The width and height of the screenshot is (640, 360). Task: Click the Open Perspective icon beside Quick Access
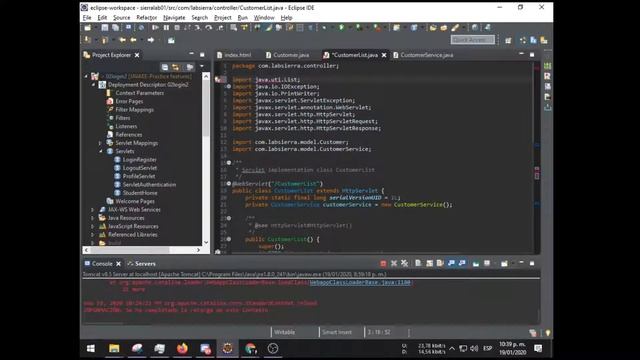coord(508,40)
